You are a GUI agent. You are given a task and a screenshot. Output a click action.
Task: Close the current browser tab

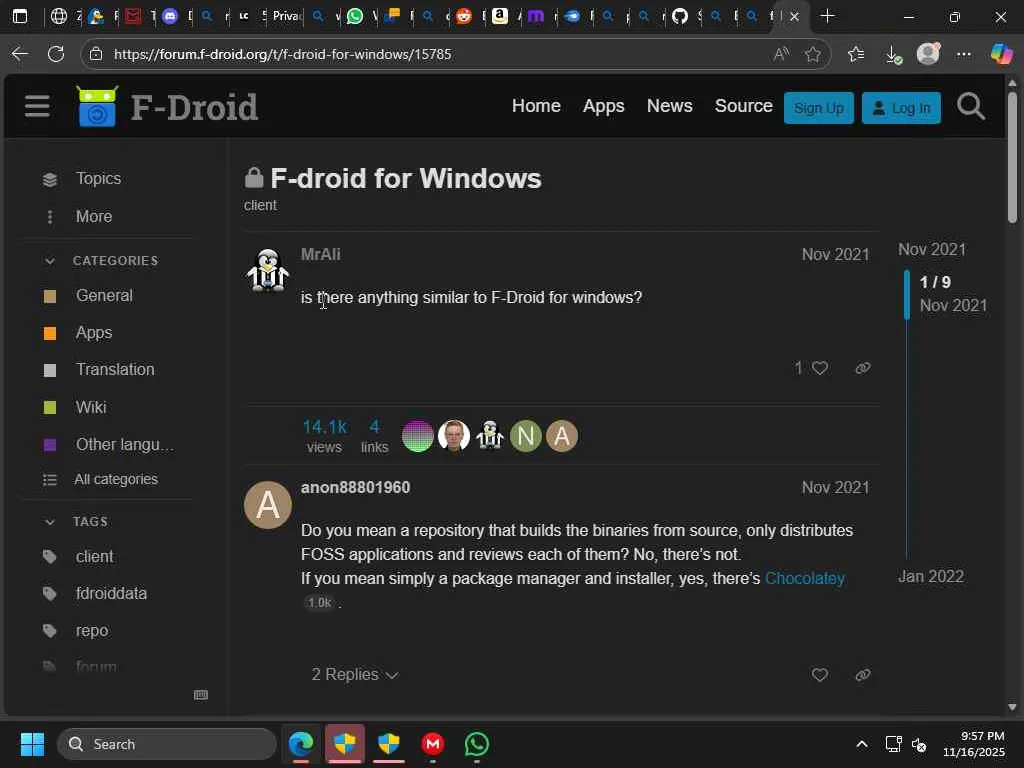[x=794, y=17]
